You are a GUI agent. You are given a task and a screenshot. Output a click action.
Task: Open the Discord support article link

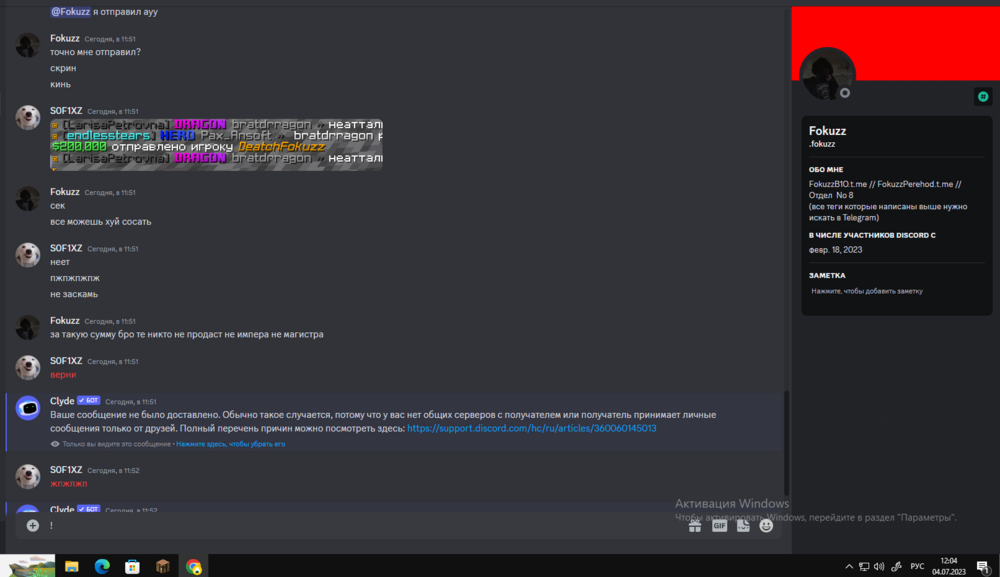click(x=531, y=428)
